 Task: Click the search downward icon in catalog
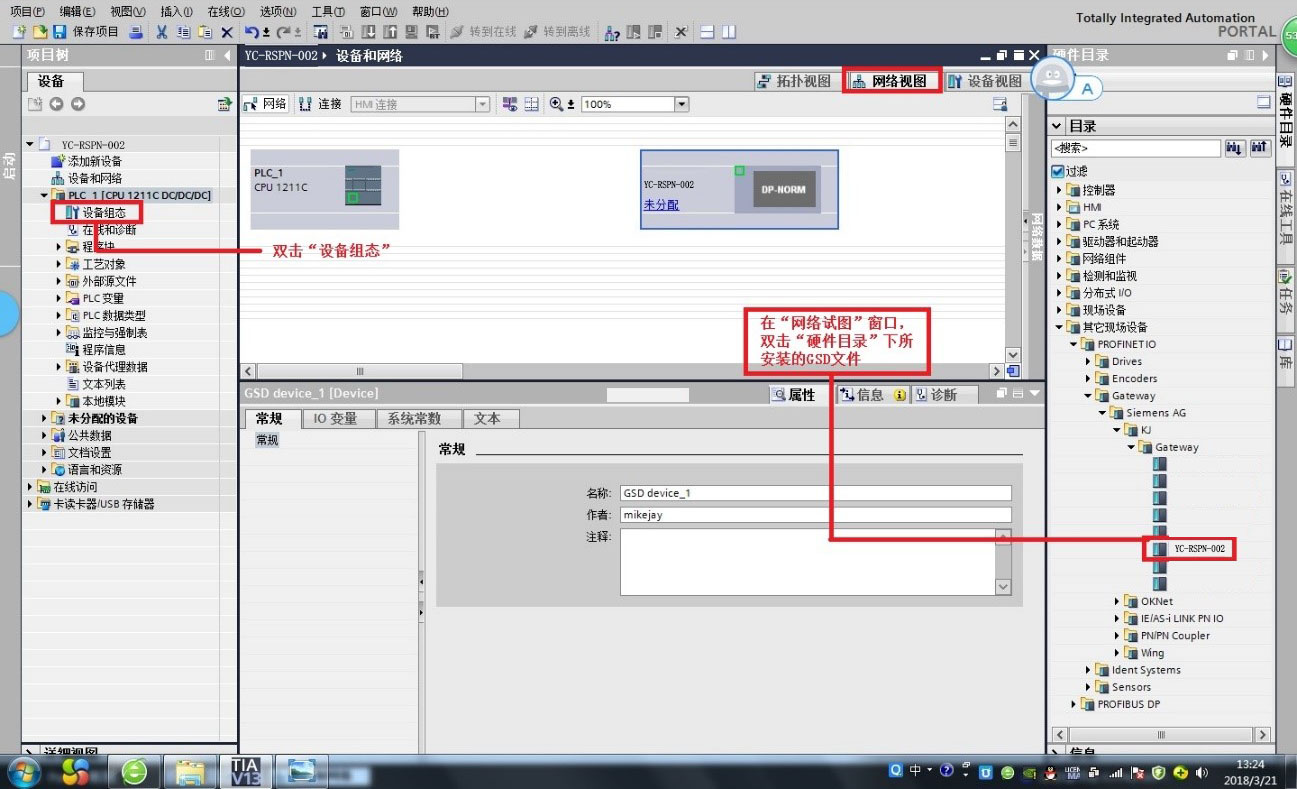coord(1234,148)
